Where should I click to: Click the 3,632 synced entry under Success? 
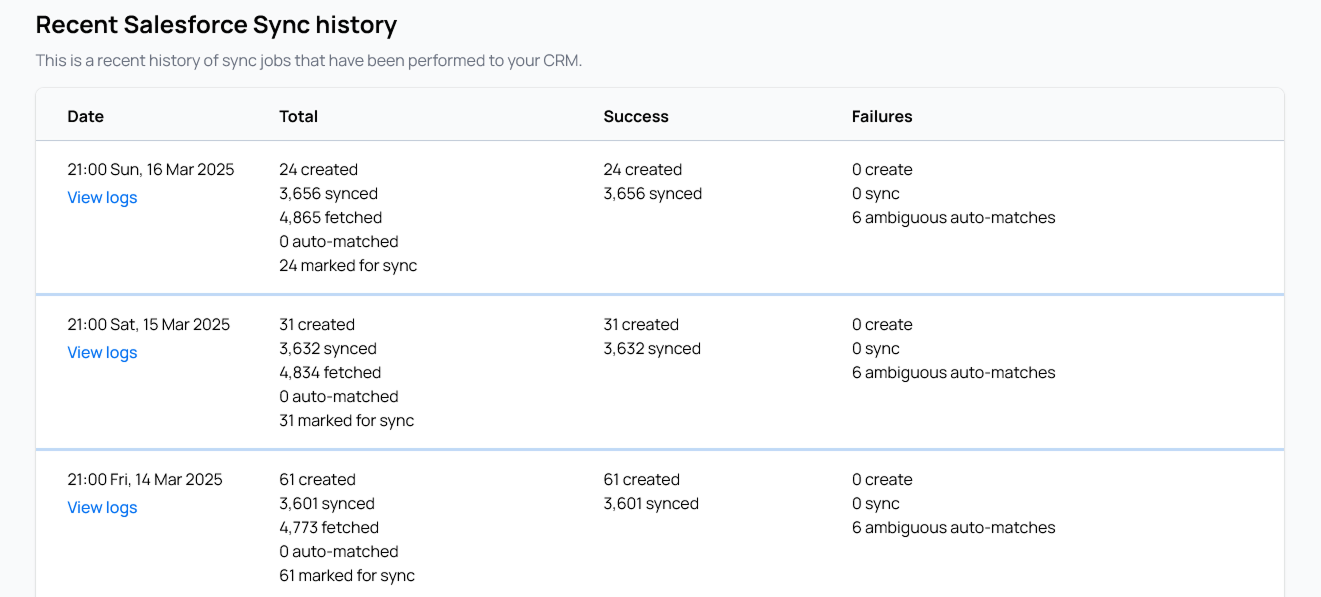click(x=652, y=349)
